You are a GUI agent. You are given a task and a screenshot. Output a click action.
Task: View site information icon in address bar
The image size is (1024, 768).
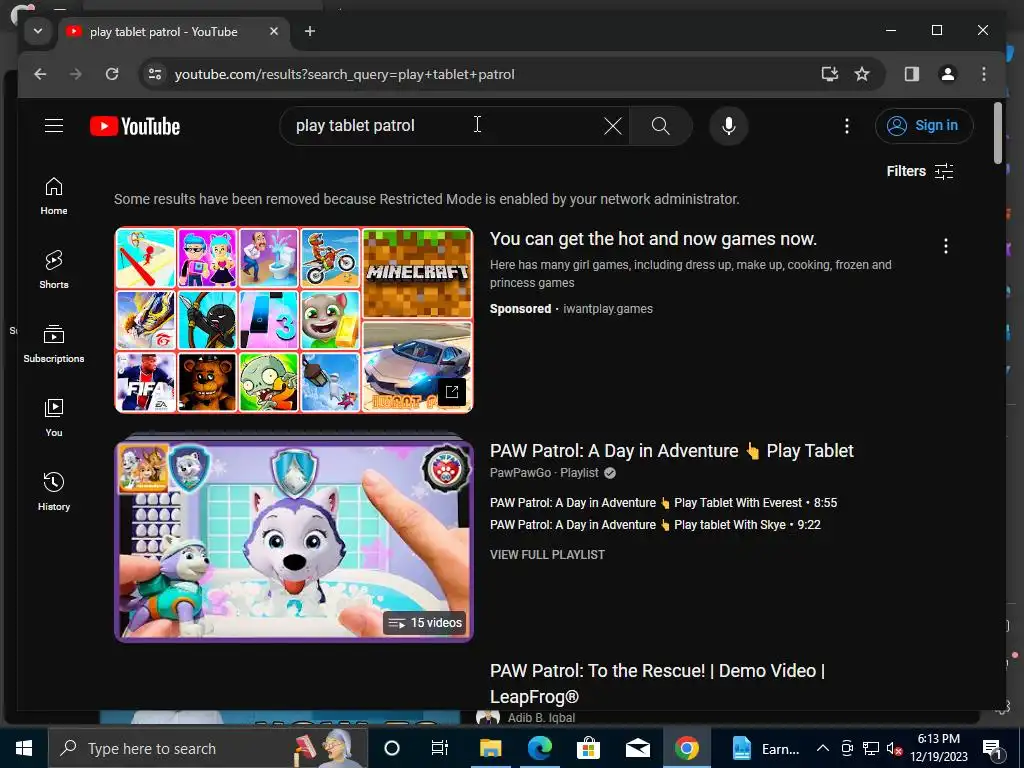point(155,74)
